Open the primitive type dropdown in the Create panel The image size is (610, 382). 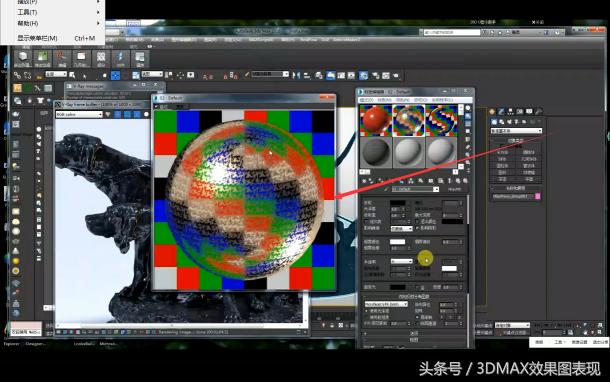[x=516, y=131]
